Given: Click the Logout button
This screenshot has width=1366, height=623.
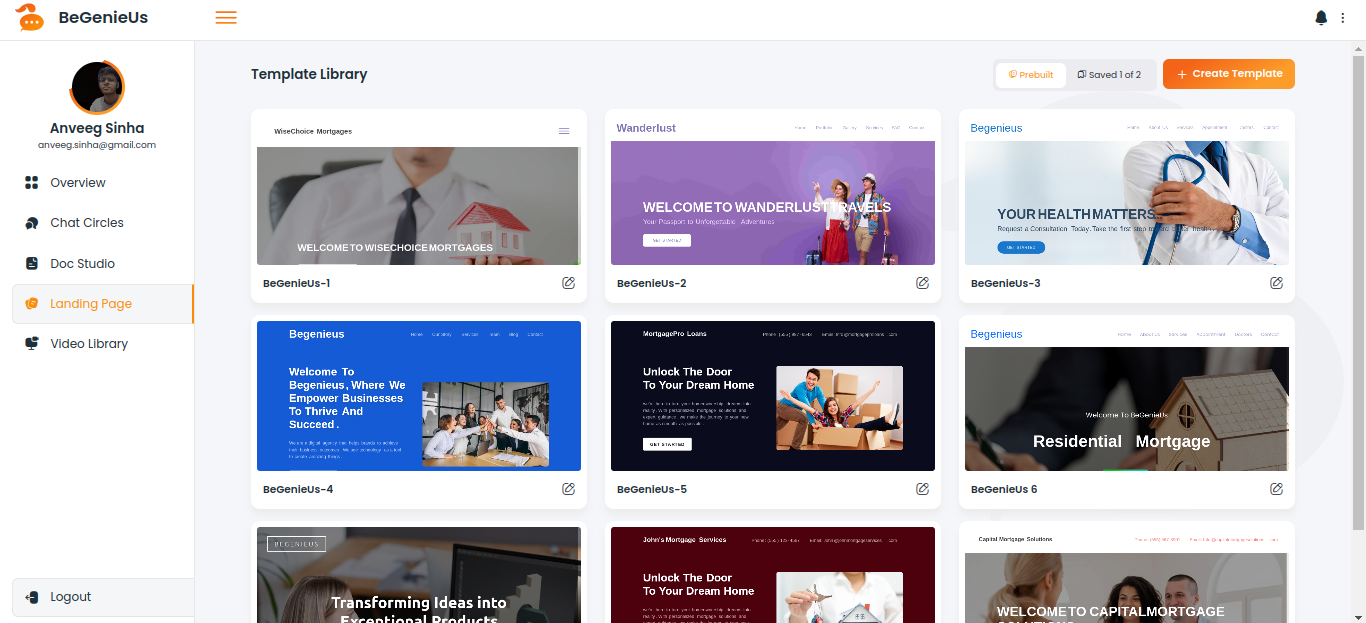Looking at the screenshot, I should [102, 597].
